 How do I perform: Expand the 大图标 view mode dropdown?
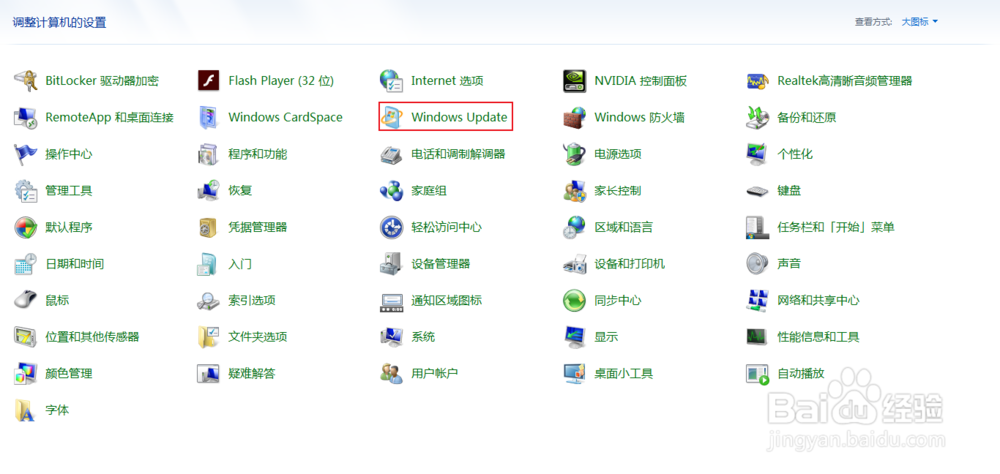[x=920, y=22]
